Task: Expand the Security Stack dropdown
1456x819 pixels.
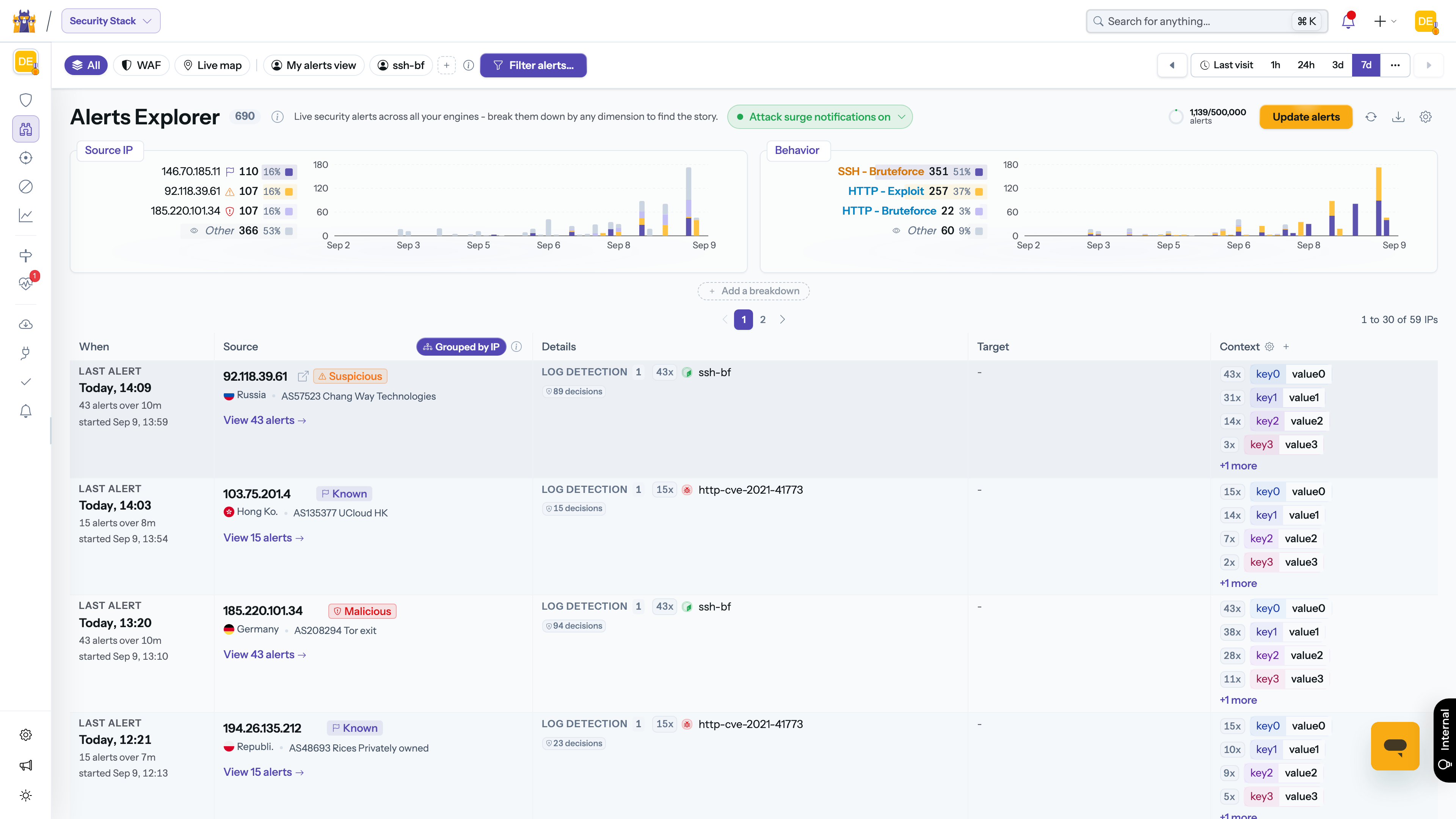Action: [x=111, y=21]
